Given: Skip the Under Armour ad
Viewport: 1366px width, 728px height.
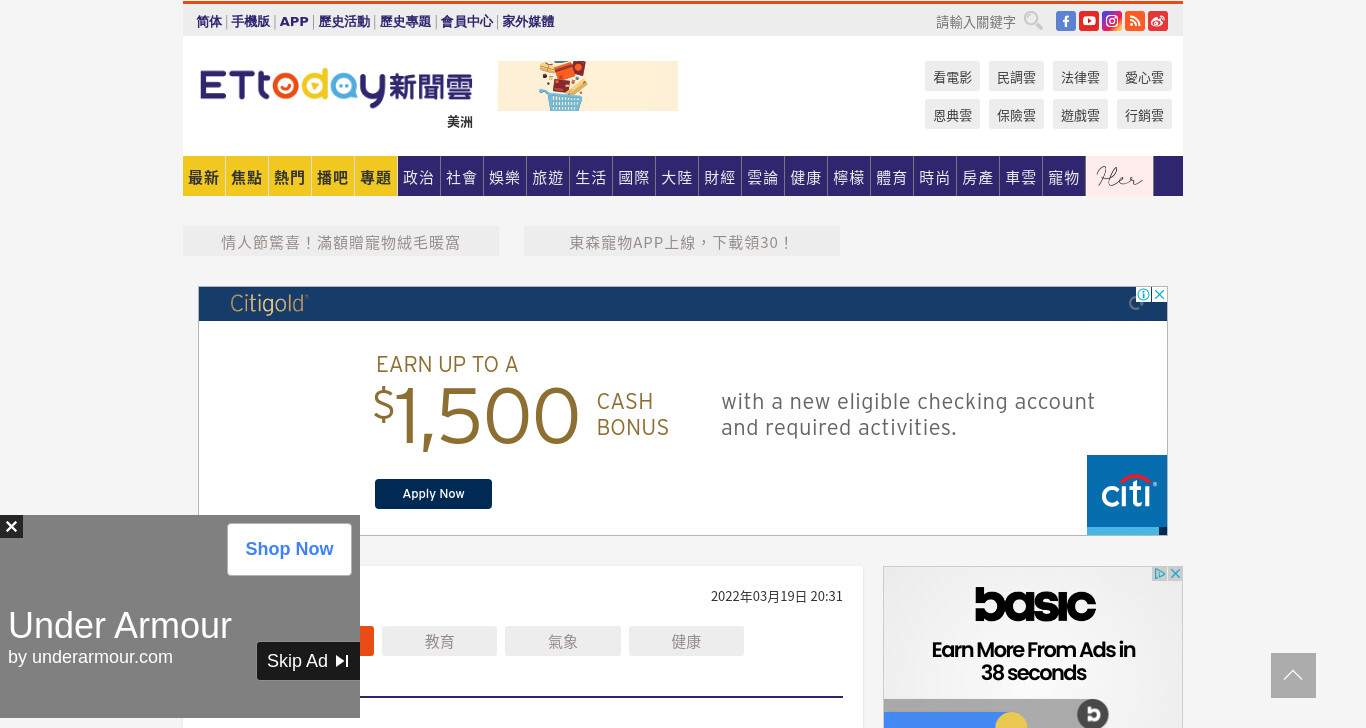Looking at the screenshot, I should (308, 661).
